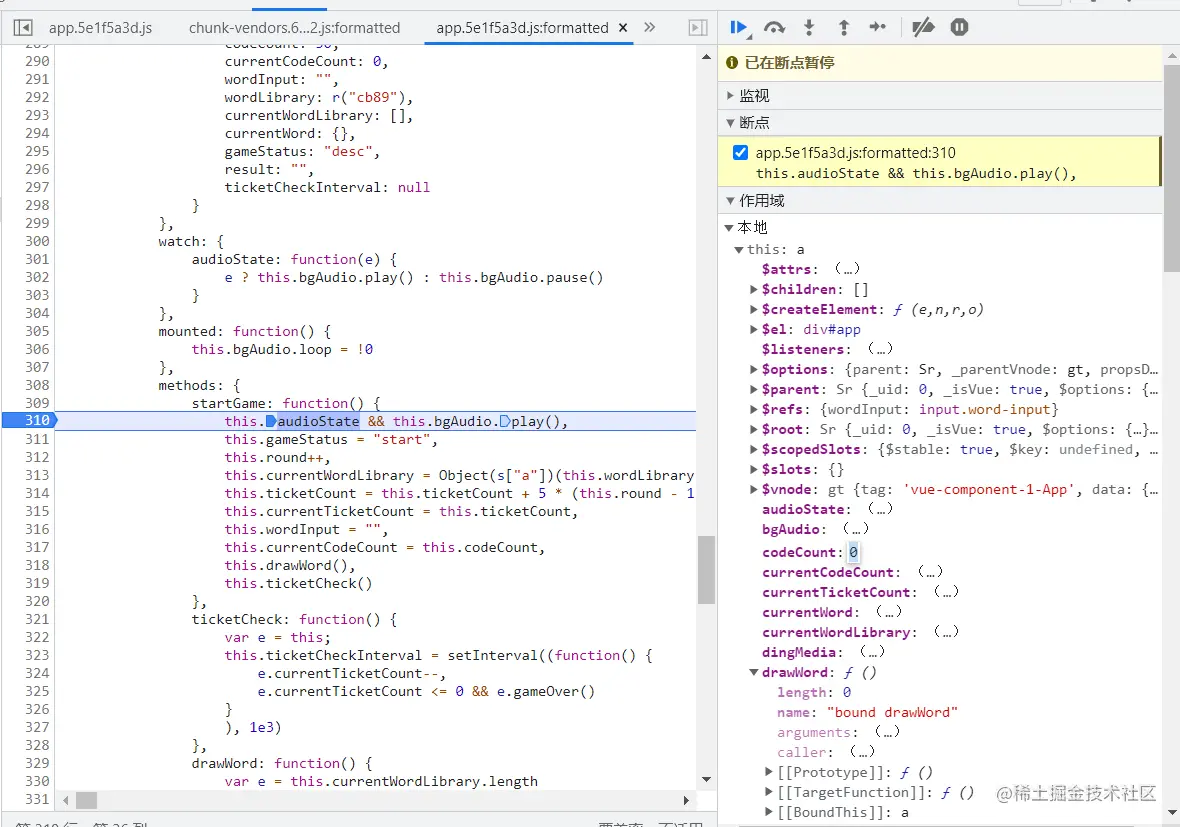Expand the $createElement property
The width and height of the screenshot is (1180, 827).
[754, 309]
